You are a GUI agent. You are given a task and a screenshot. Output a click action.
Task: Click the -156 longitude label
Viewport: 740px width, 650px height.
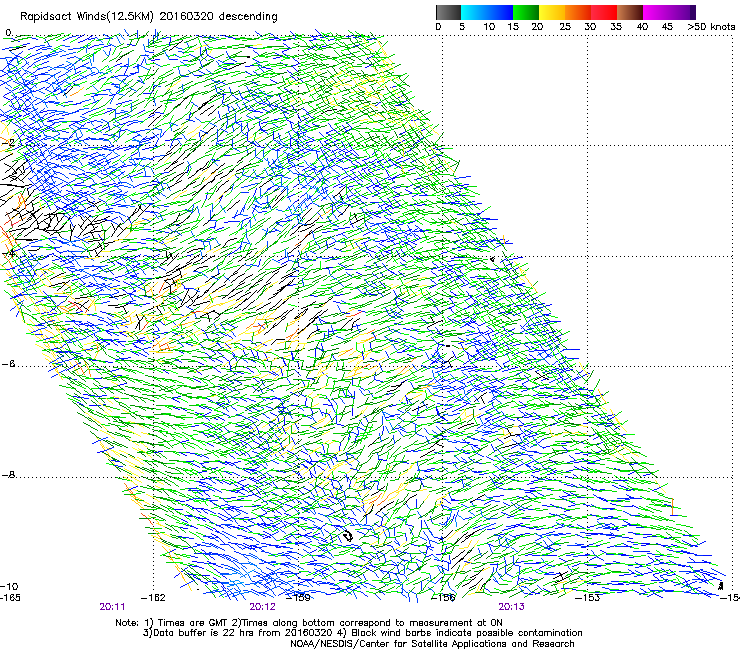pyautogui.click(x=444, y=598)
